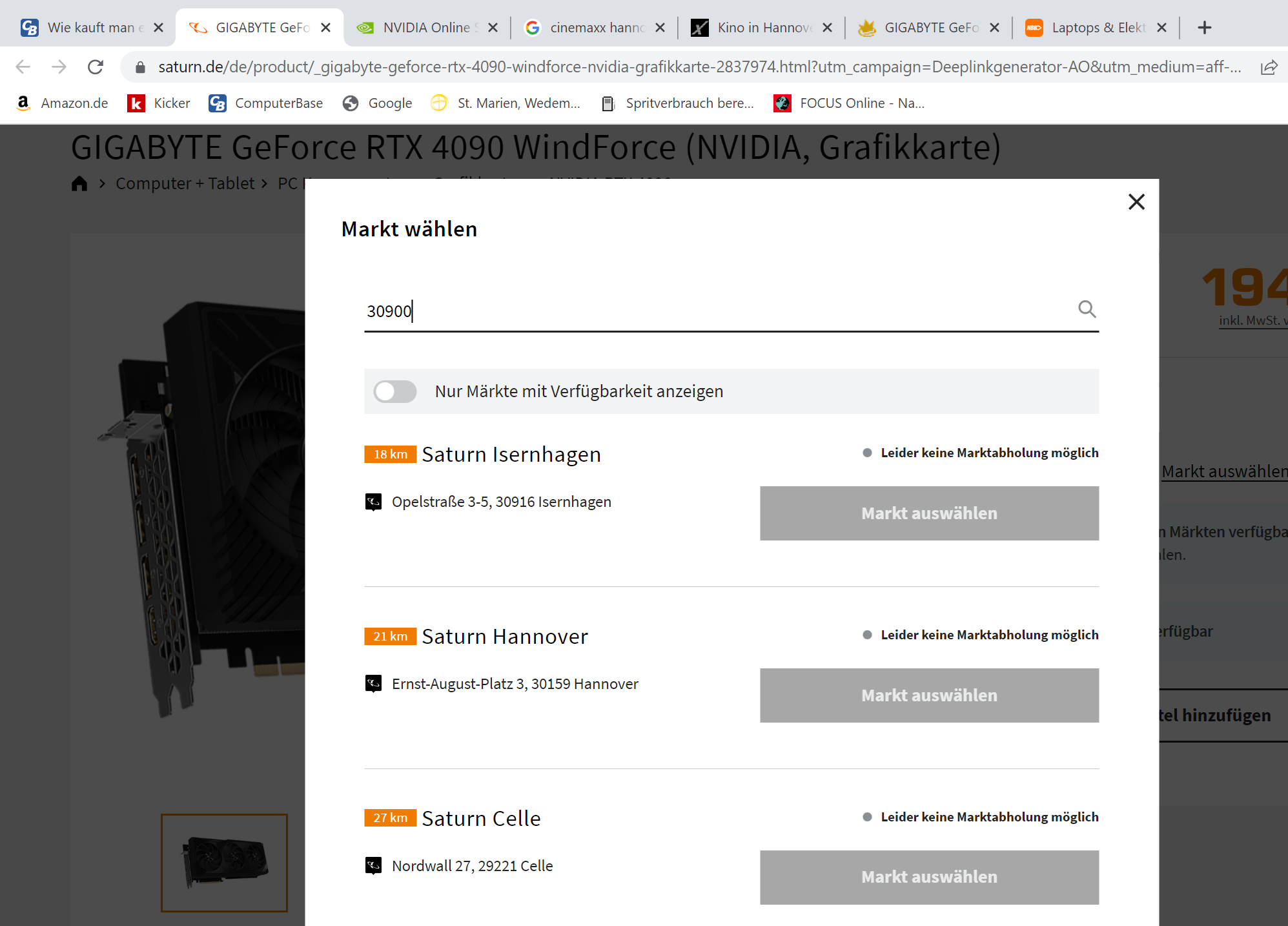Switch to the Kino in Hannover tab

(763, 28)
